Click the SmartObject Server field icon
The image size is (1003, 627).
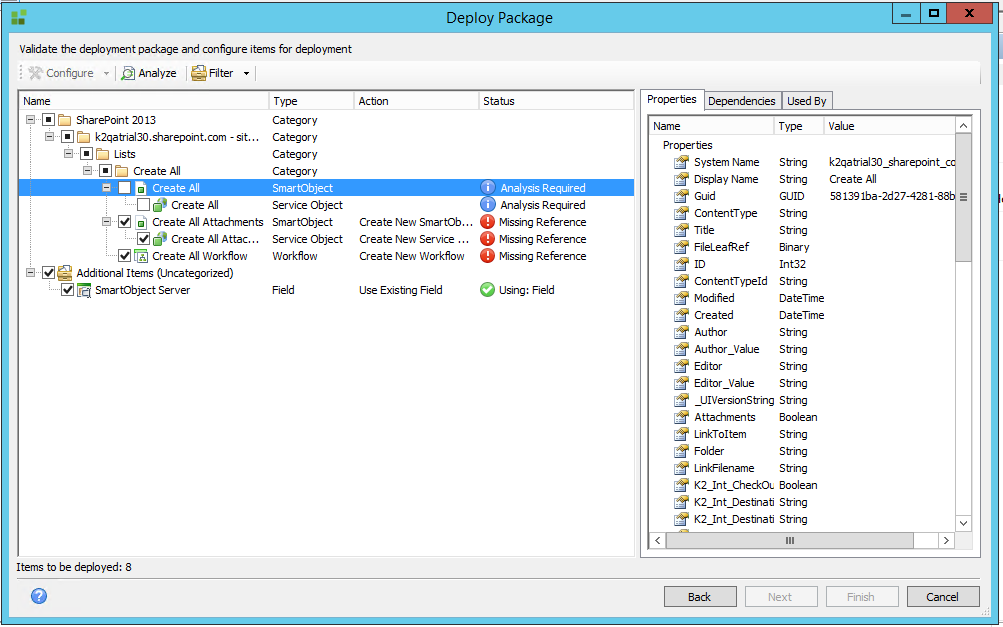point(85,290)
